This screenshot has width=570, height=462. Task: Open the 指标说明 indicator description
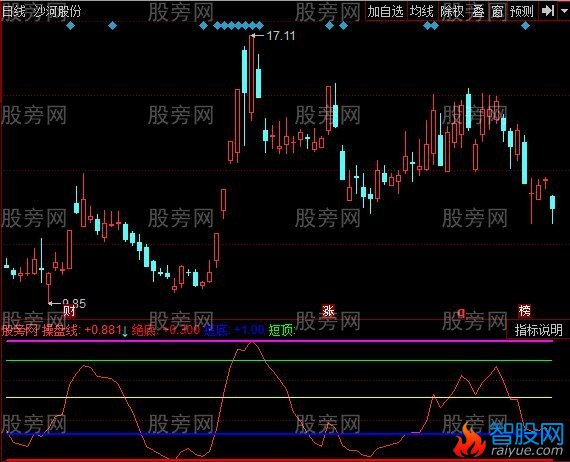pyautogui.click(x=539, y=330)
